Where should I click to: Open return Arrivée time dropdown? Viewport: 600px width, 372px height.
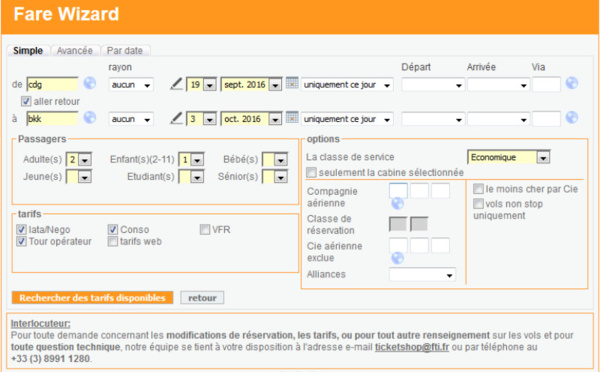click(x=498, y=119)
